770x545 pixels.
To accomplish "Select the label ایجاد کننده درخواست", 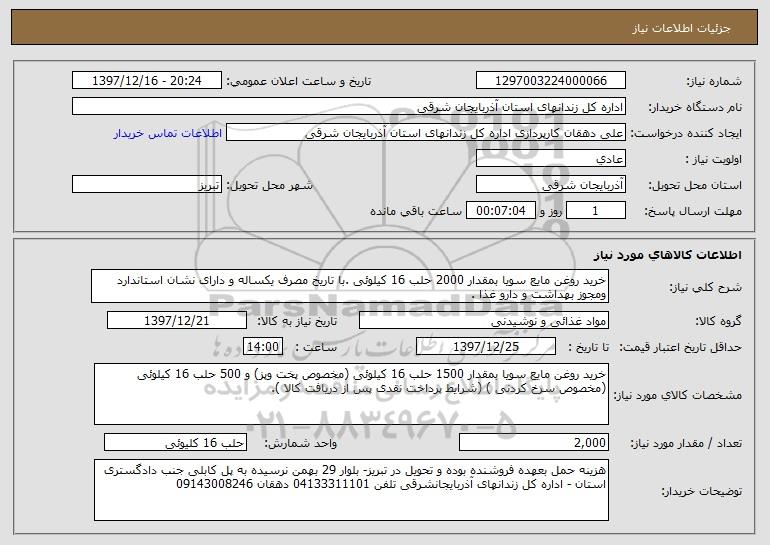I will (x=686, y=134).
